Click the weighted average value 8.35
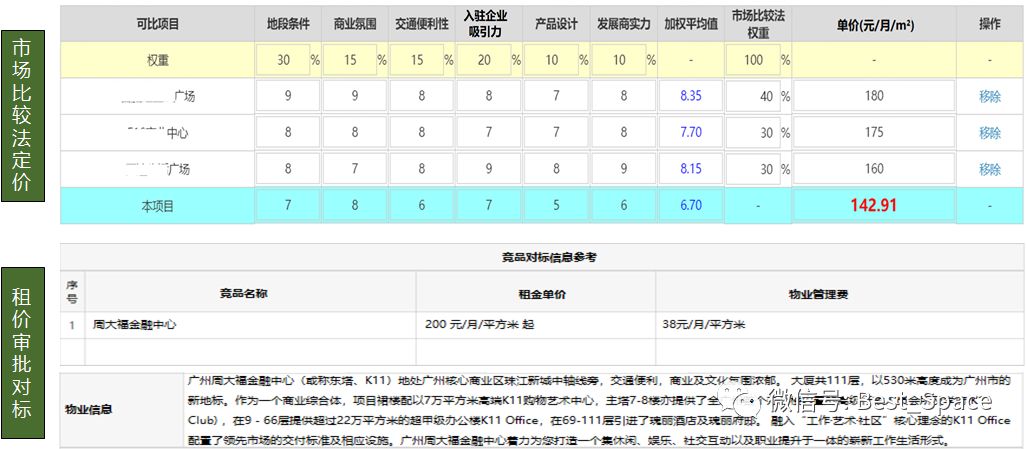1026x449 pixels. 690,97
